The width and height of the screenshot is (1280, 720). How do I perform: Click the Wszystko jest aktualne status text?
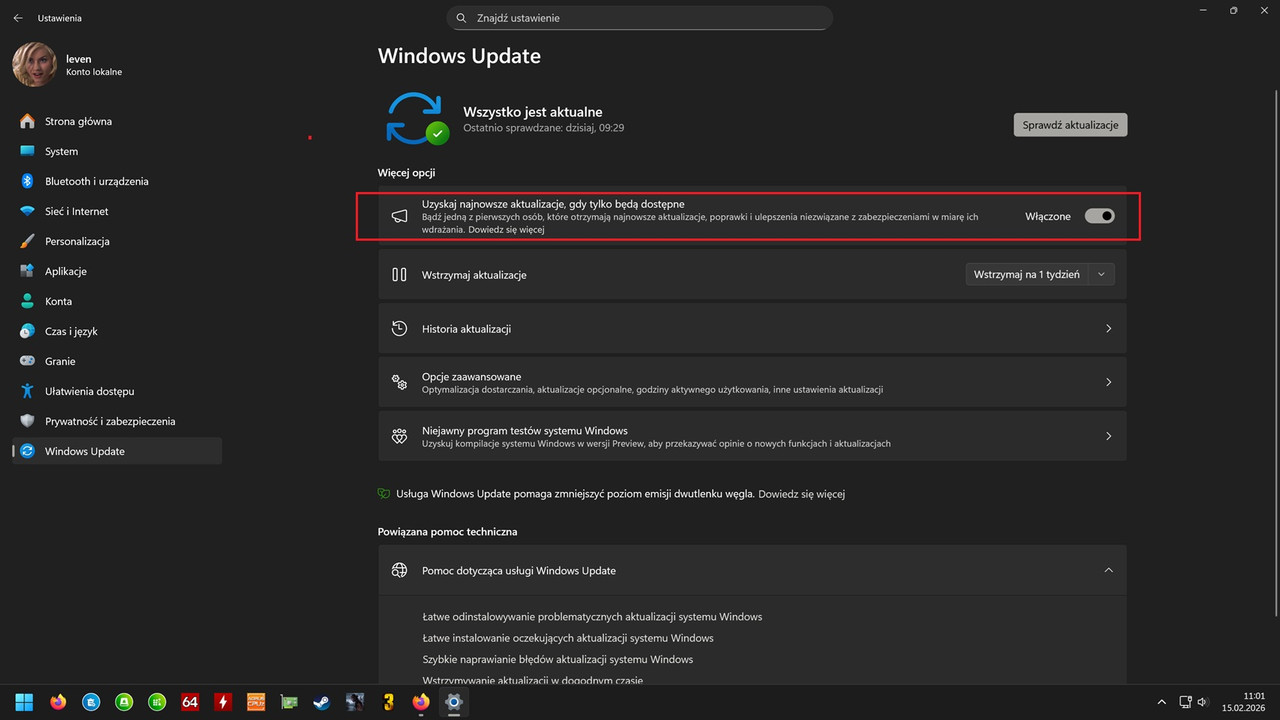tap(533, 112)
